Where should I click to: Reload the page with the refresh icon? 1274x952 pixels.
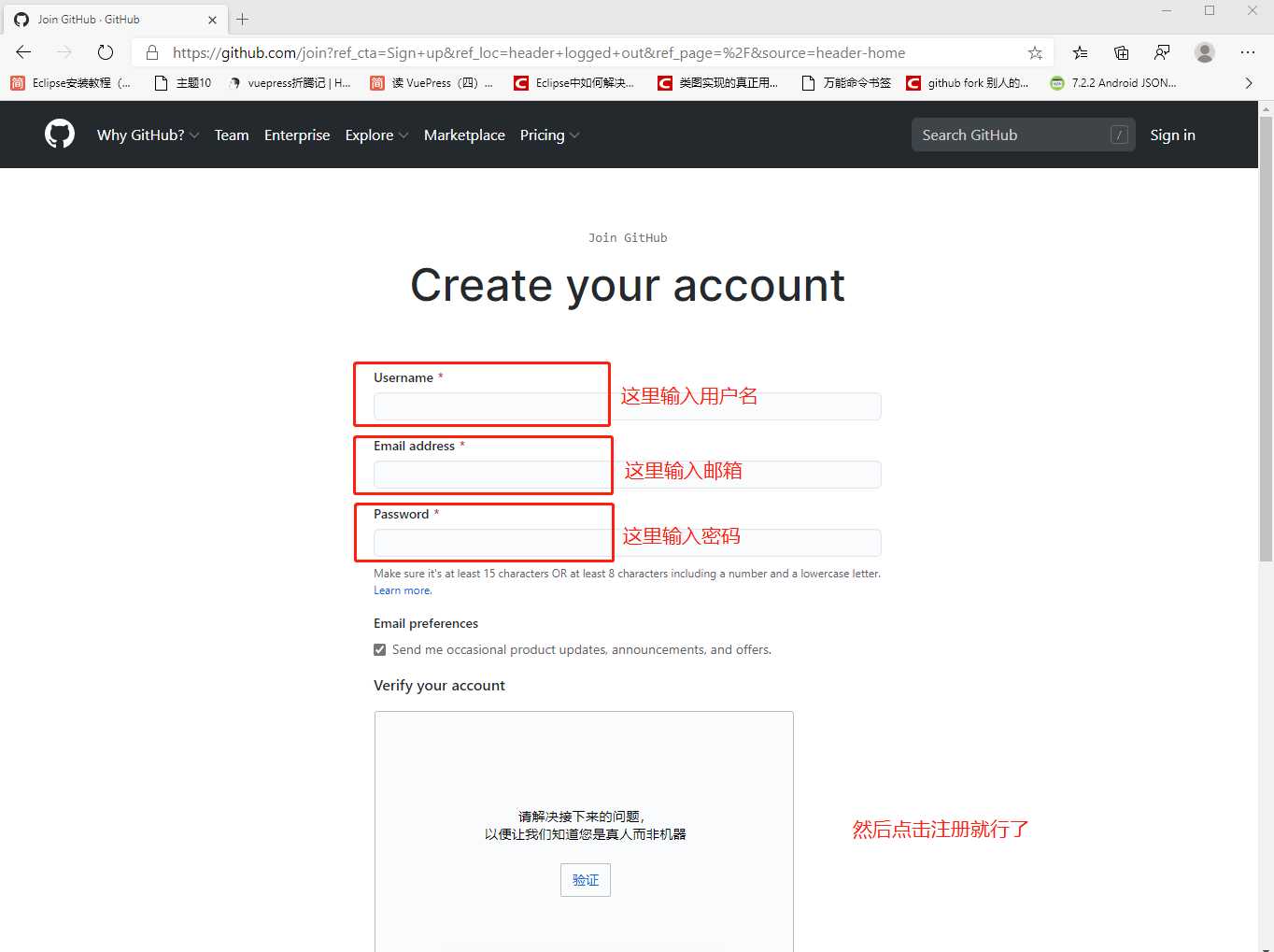[x=106, y=52]
